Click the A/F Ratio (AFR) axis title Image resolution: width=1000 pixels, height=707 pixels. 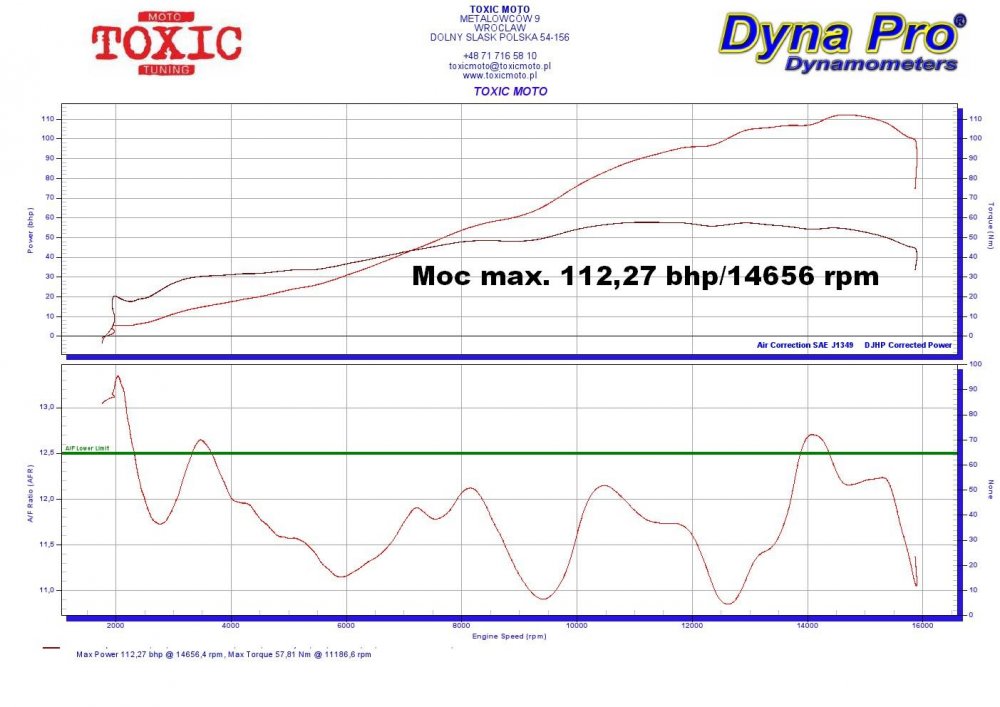click(x=30, y=498)
